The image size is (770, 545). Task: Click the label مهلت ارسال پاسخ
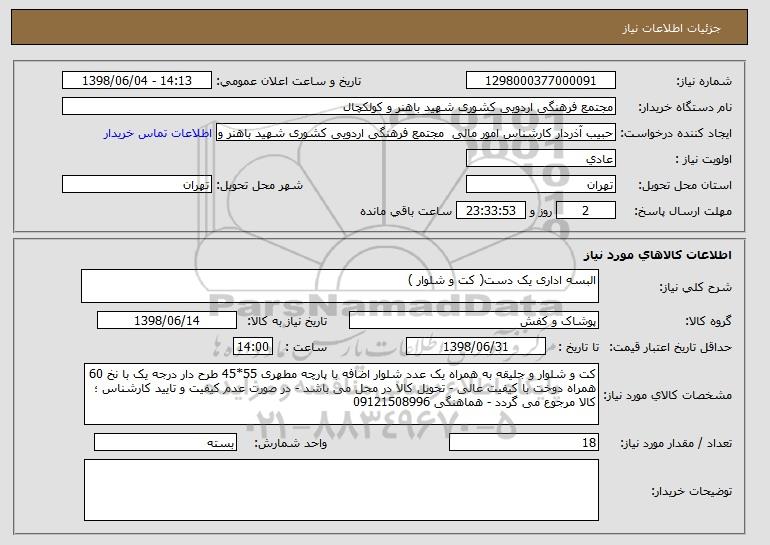click(683, 211)
